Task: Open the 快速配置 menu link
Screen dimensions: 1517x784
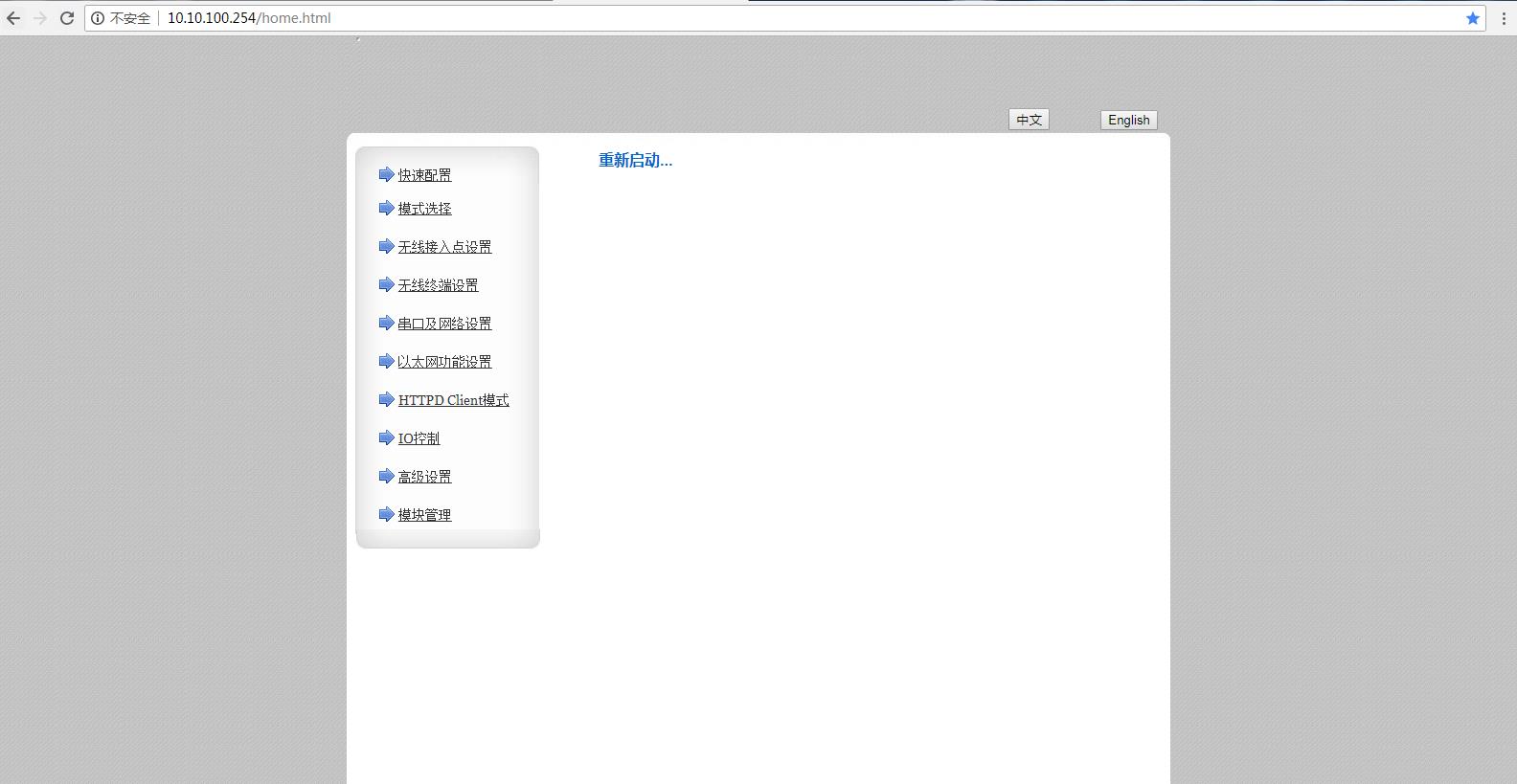Action: 424,175
